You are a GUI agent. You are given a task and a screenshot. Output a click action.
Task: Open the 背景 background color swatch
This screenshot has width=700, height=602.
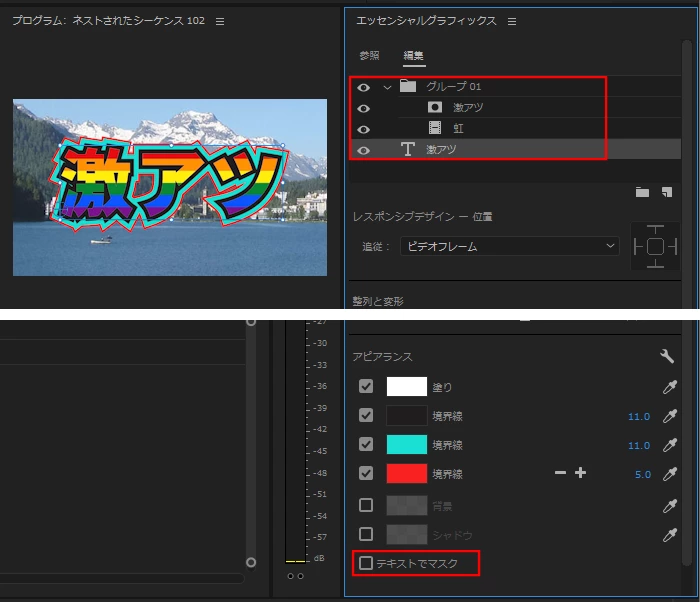pos(407,505)
